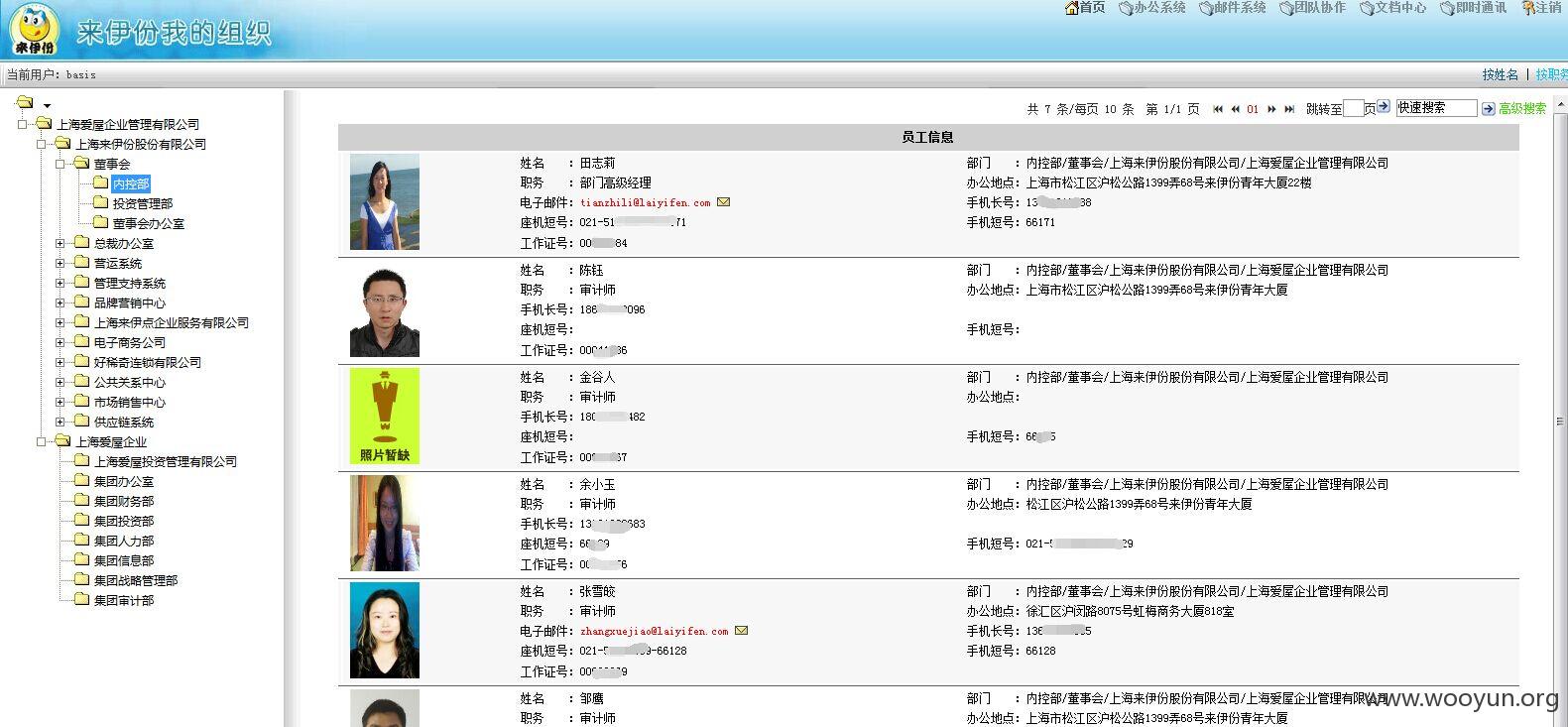1568x727 pixels.
Task: Focus the 快速搜索 search box
Action: [1436, 108]
